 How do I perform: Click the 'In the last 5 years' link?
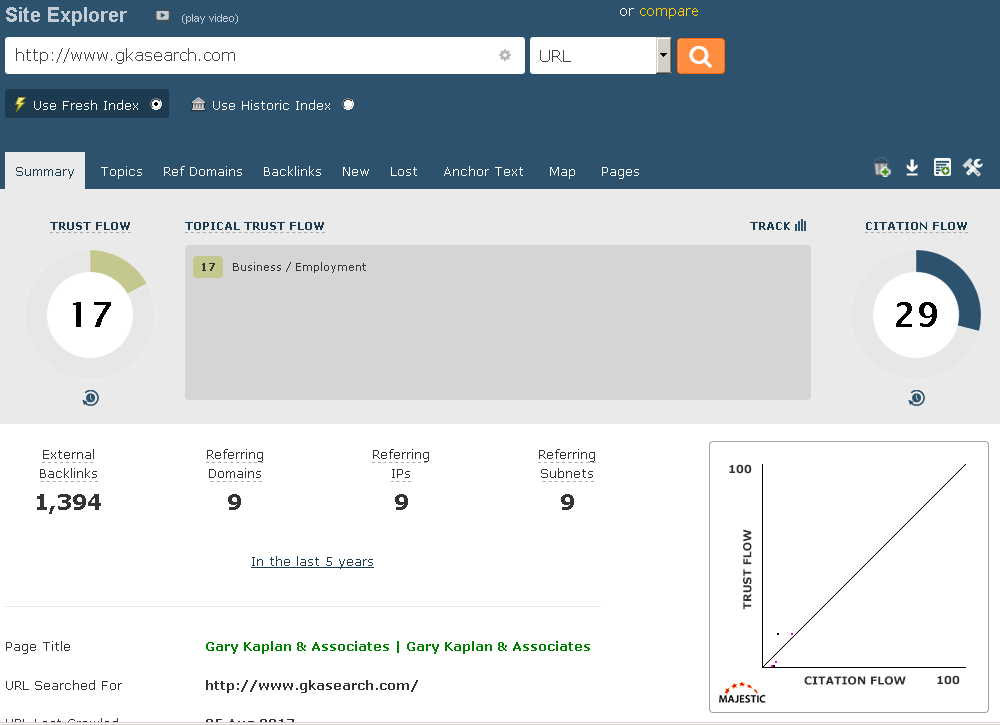coord(312,562)
